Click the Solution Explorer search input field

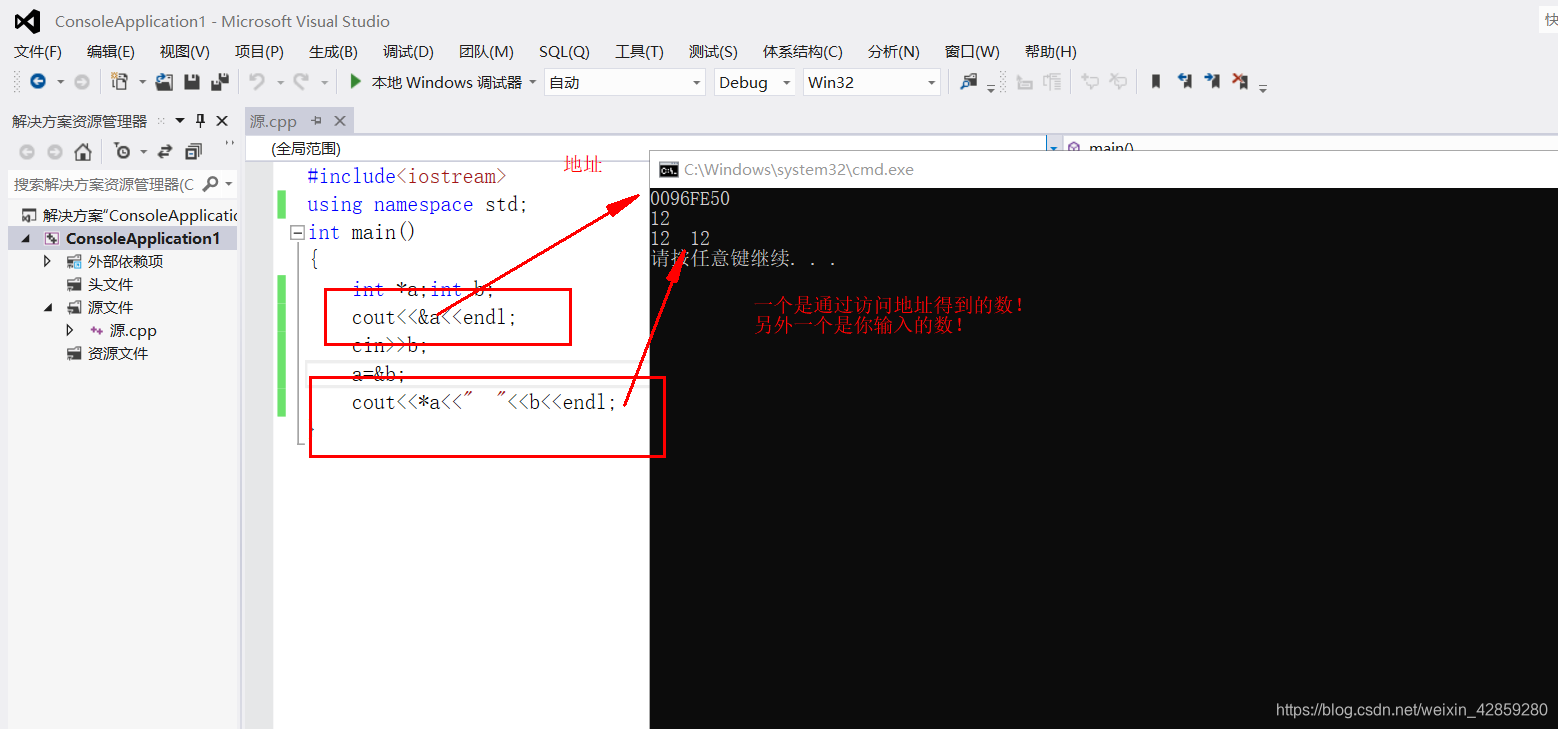[x=104, y=184]
